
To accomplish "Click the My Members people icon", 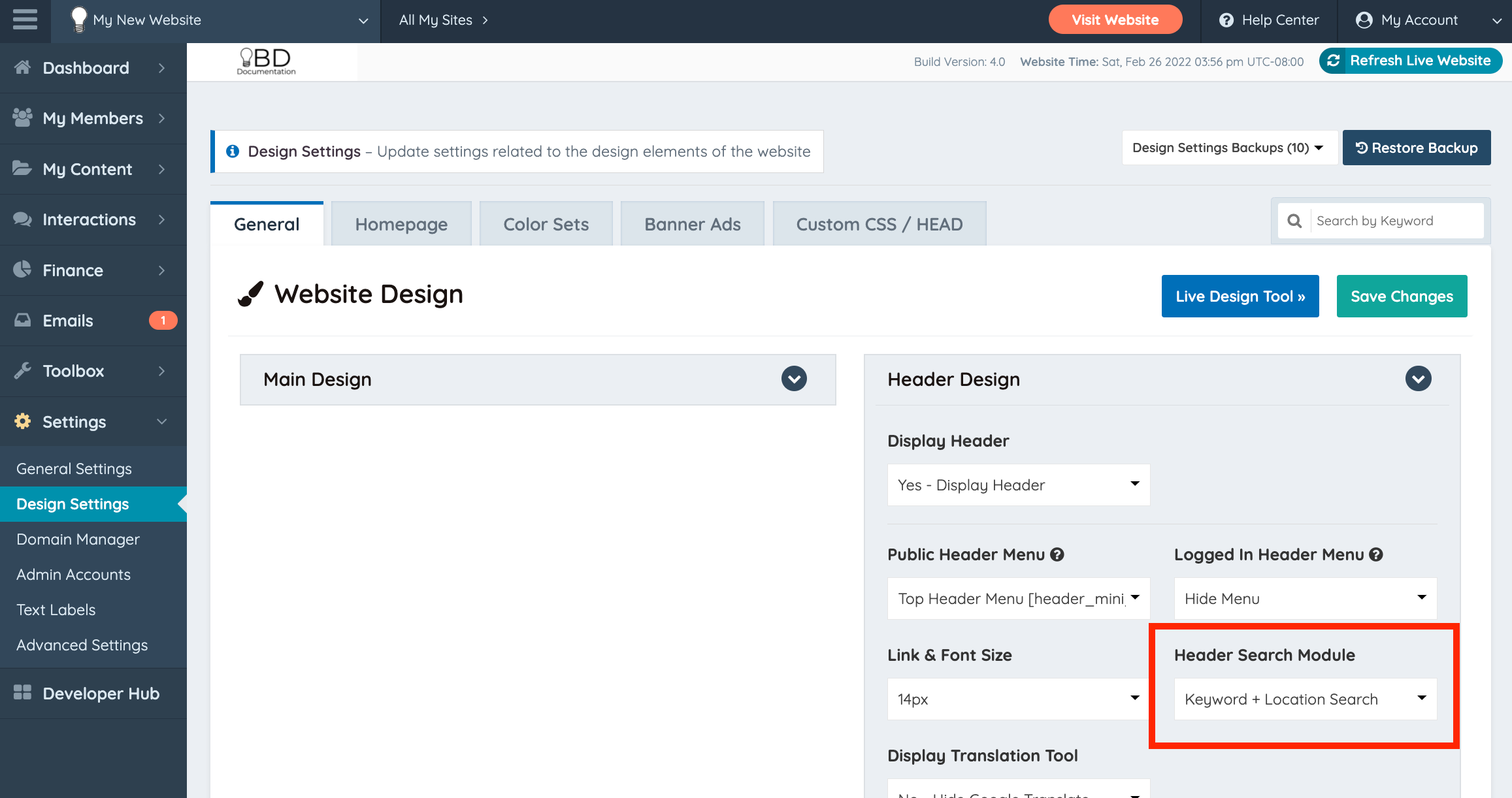I will point(22,118).
